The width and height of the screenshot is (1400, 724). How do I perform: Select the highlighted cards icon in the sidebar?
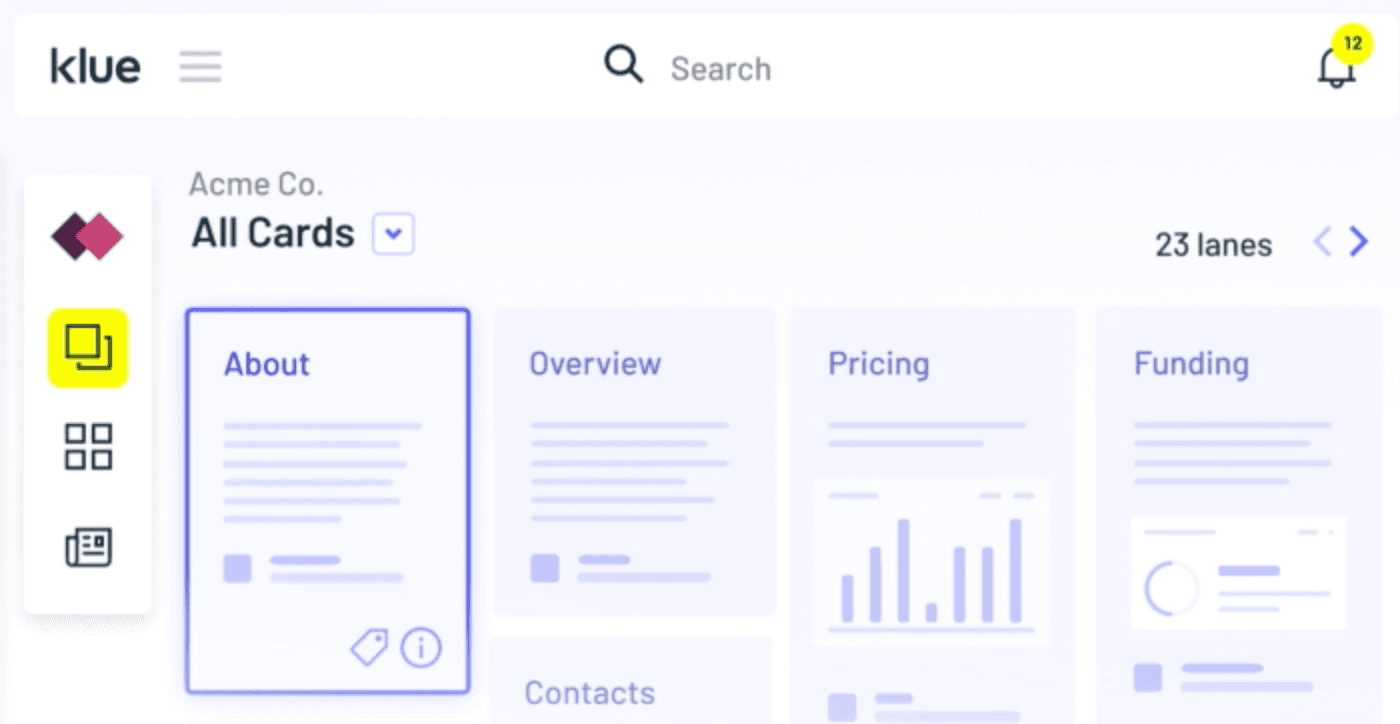coord(88,349)
